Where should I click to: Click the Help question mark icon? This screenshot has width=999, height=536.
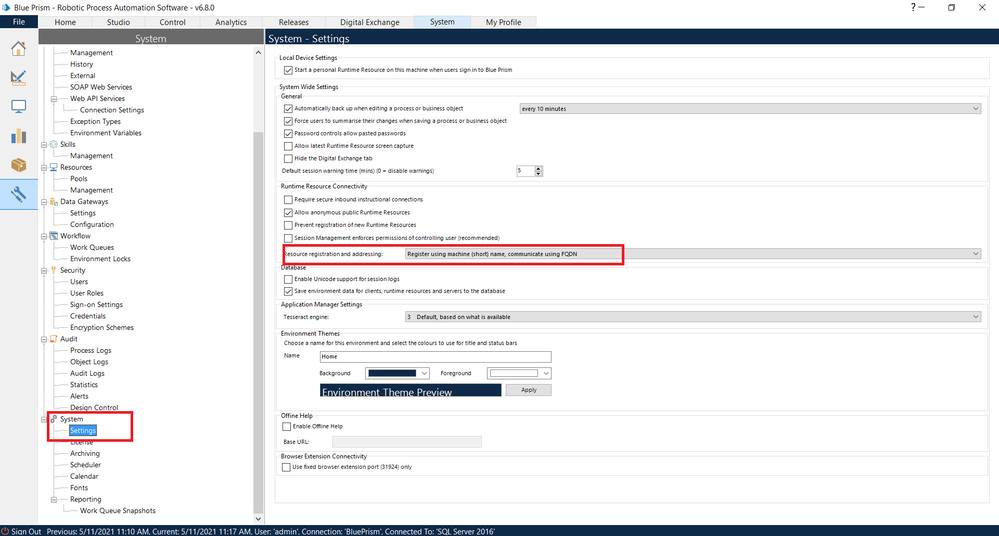click(x=913, y=8)
